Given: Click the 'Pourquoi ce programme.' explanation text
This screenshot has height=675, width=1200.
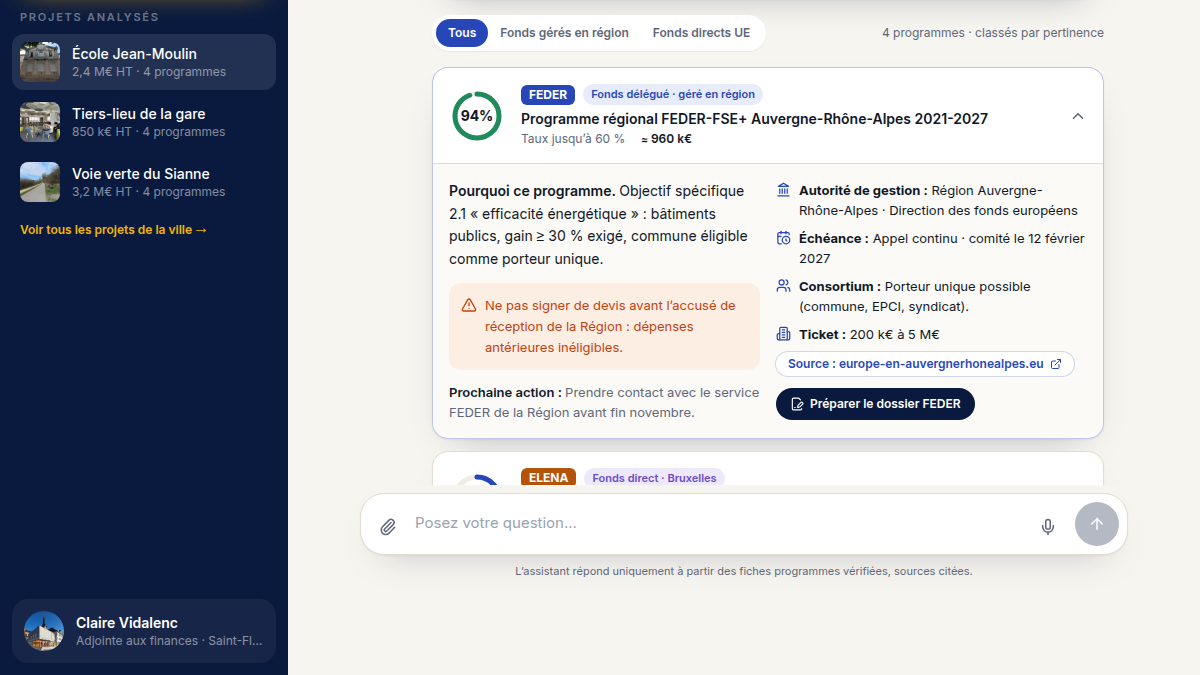Looking at the screenshot, I should pyautogui.click(x=600, y=225).
